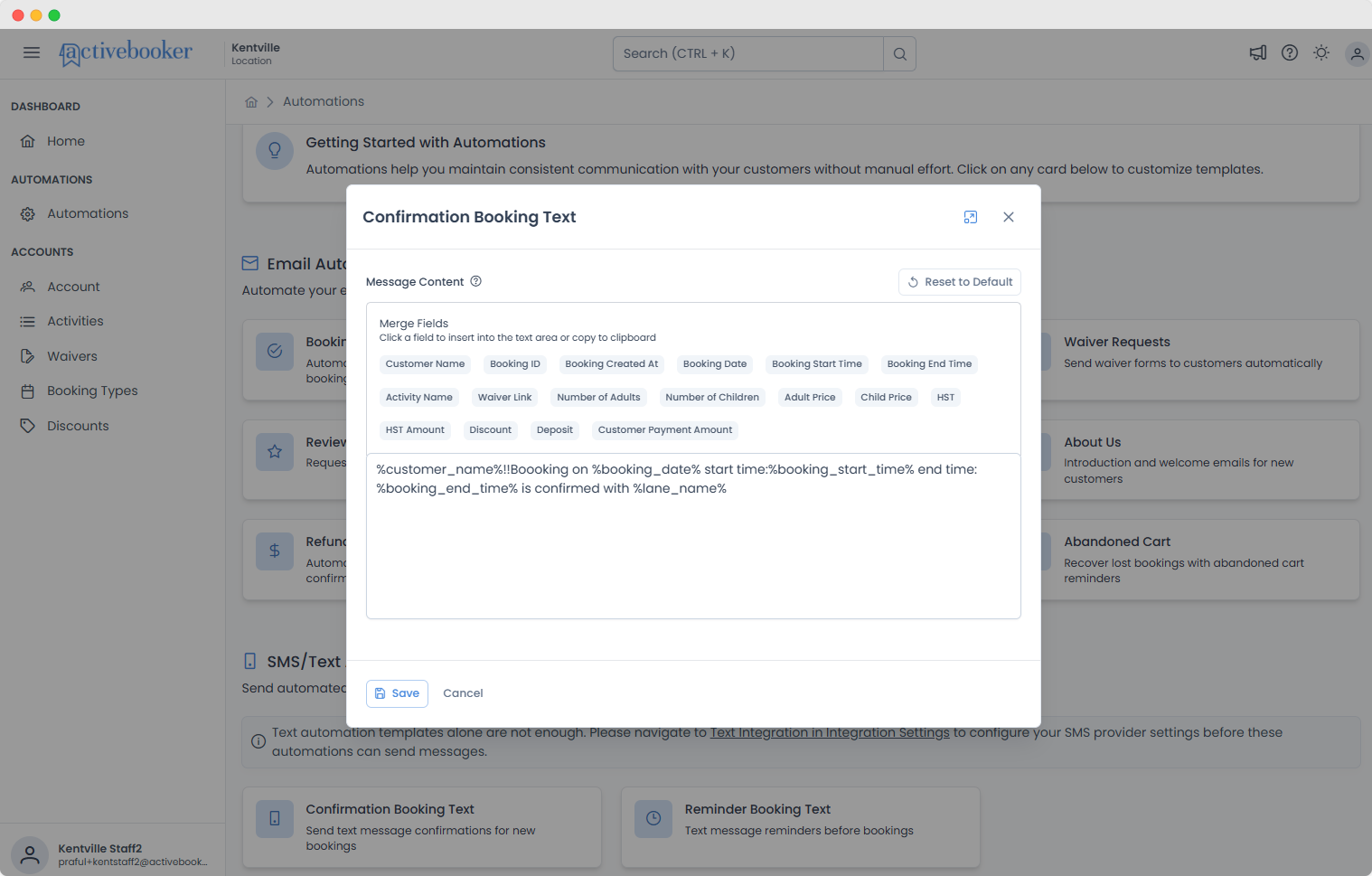This screenshot has width=1372, height=876.
Task: Click the activebooker logo
Action: click(126, 52)
